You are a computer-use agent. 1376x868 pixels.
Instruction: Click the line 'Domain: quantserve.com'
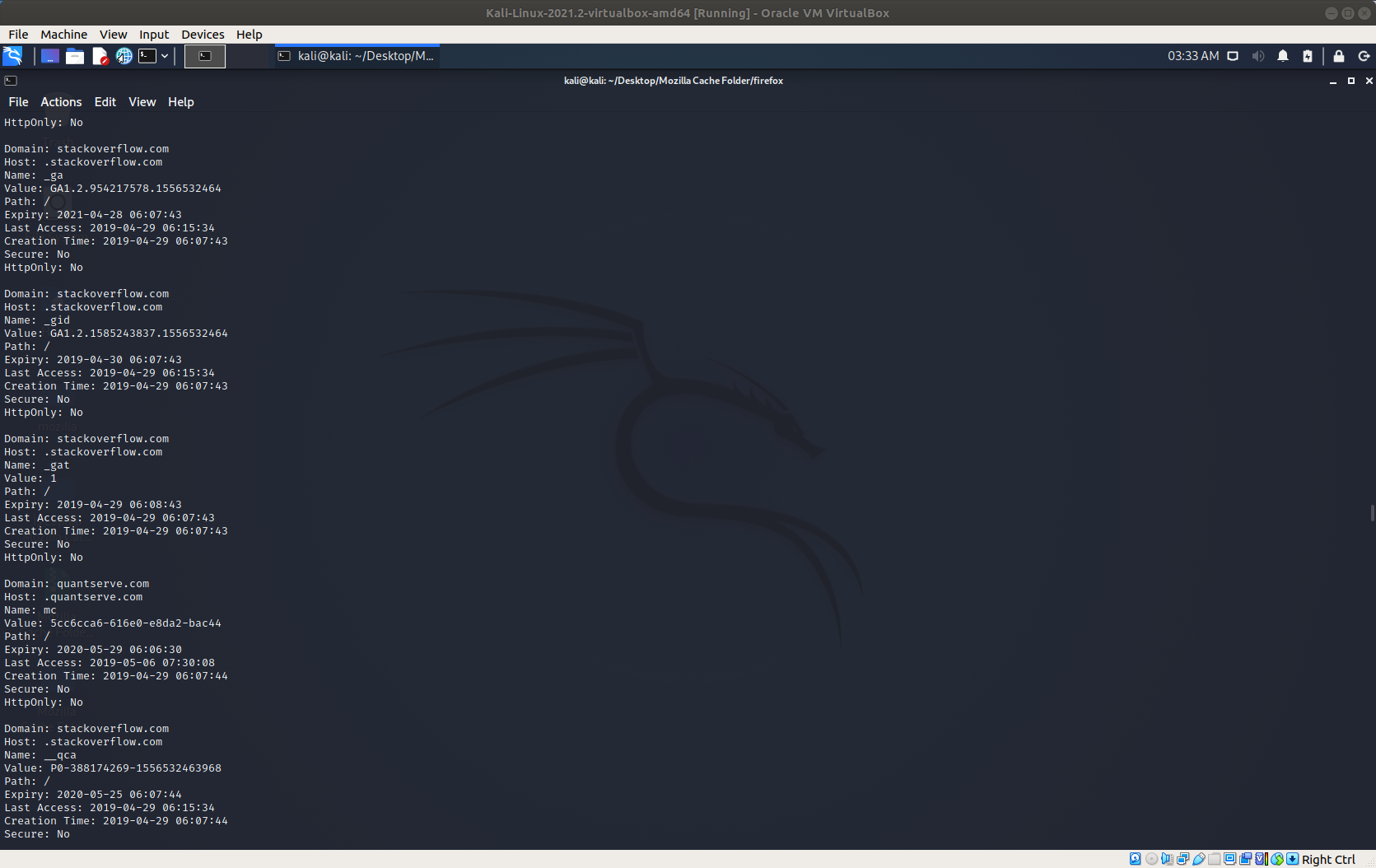(77, 584)
